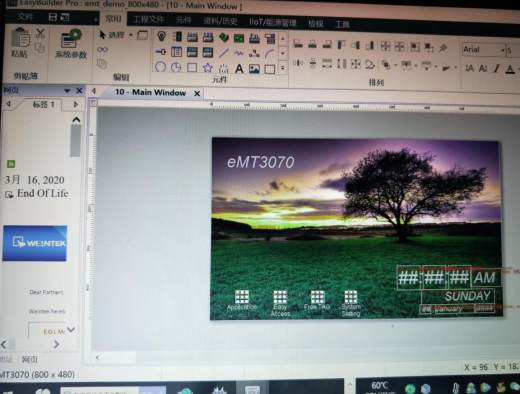Toggle the pin lock icon in arrange group

click(443, 48)
